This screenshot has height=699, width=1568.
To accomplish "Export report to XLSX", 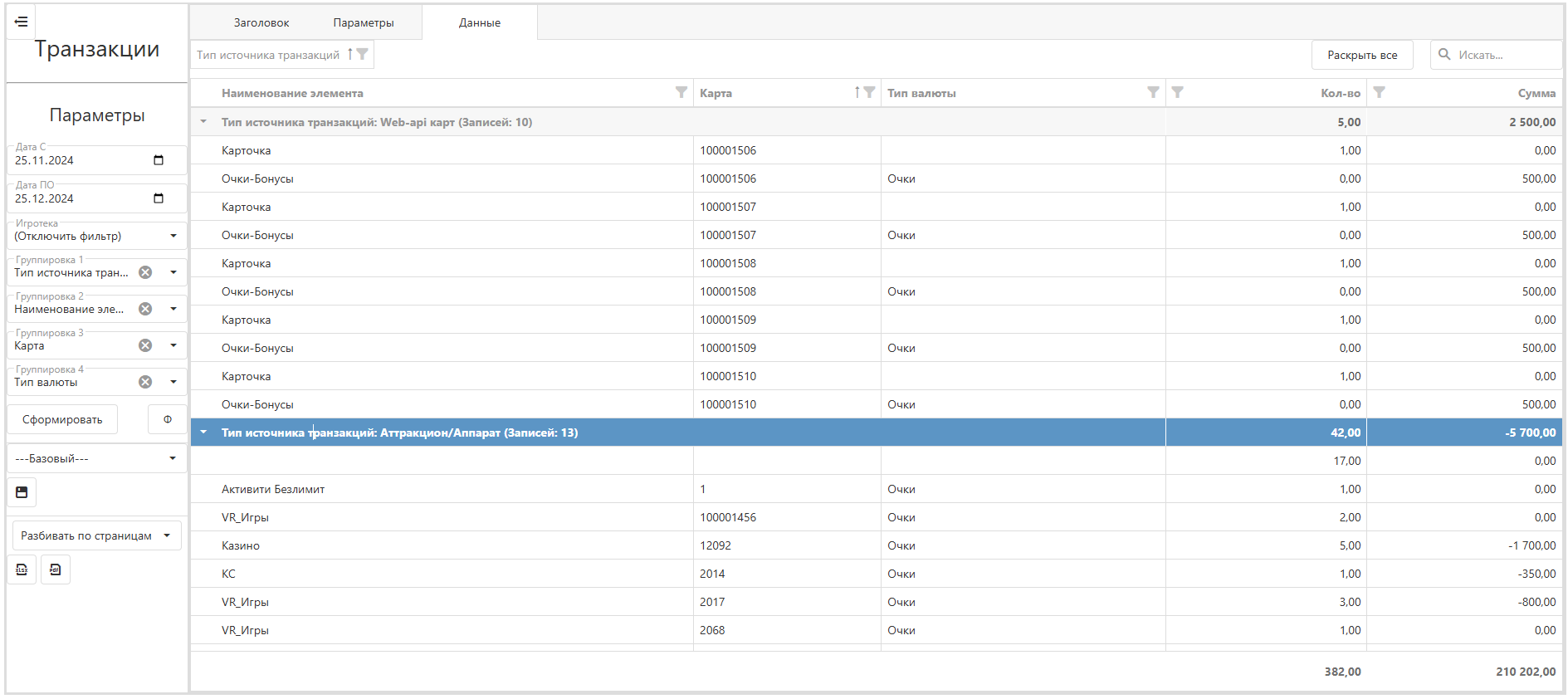I will (22, 569).
